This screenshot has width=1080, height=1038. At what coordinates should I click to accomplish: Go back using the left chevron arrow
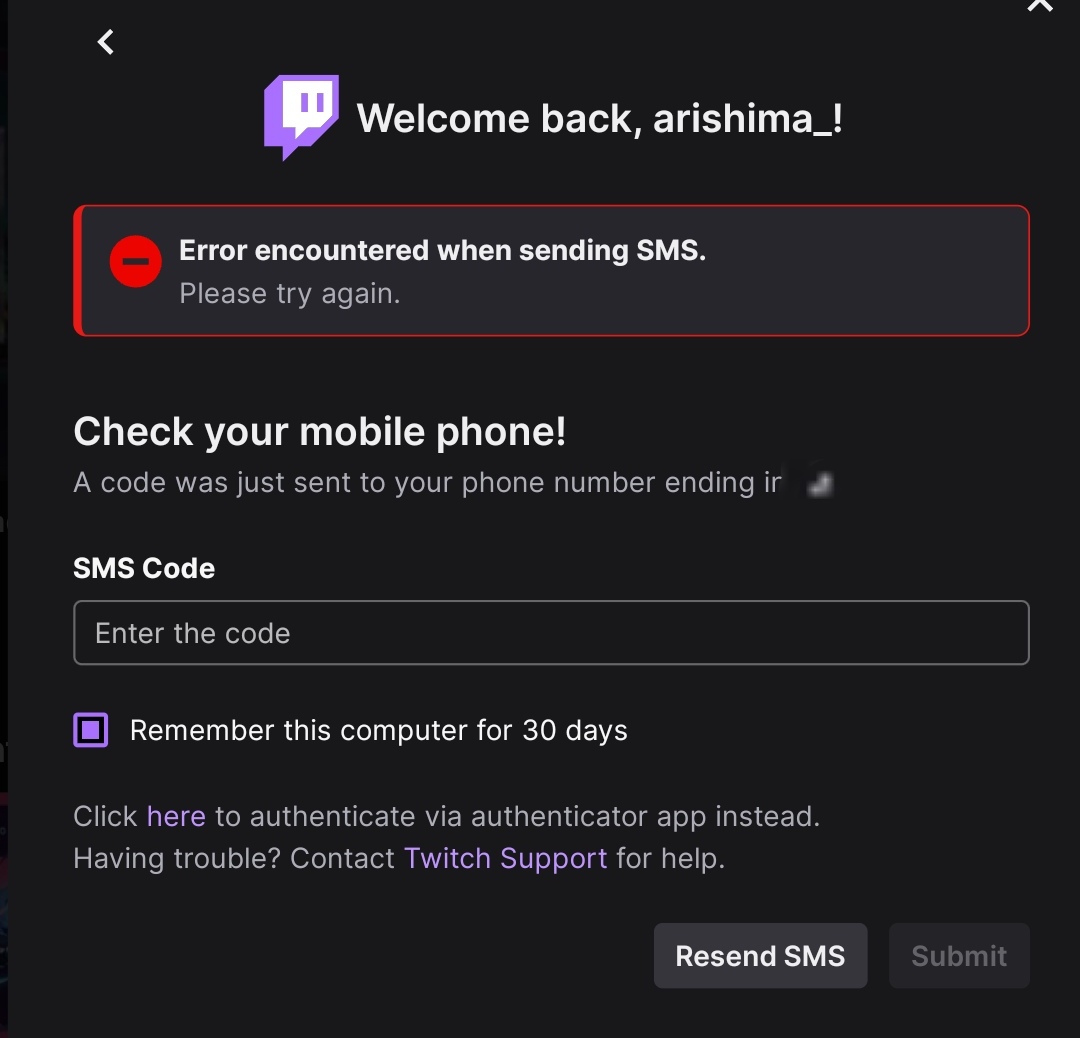point(105,42)
